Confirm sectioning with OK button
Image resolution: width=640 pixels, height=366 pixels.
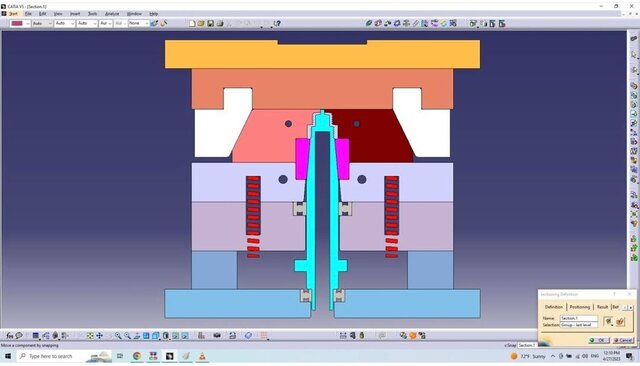[x=598, y=340]
